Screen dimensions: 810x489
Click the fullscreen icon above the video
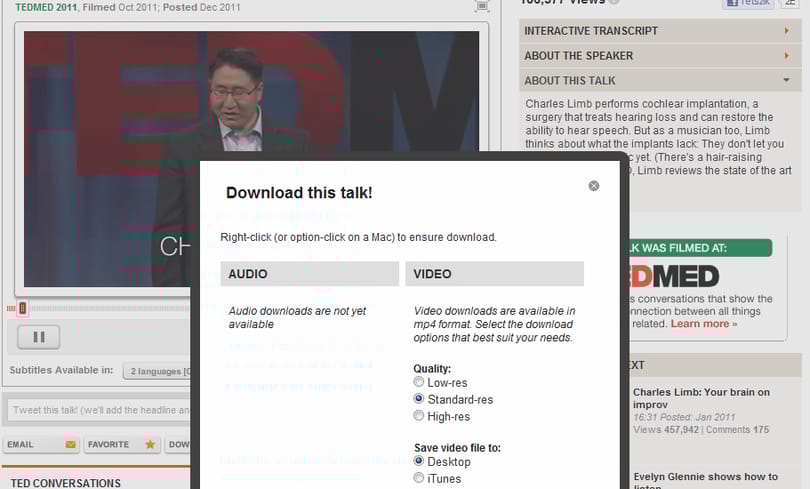point(482,6)
